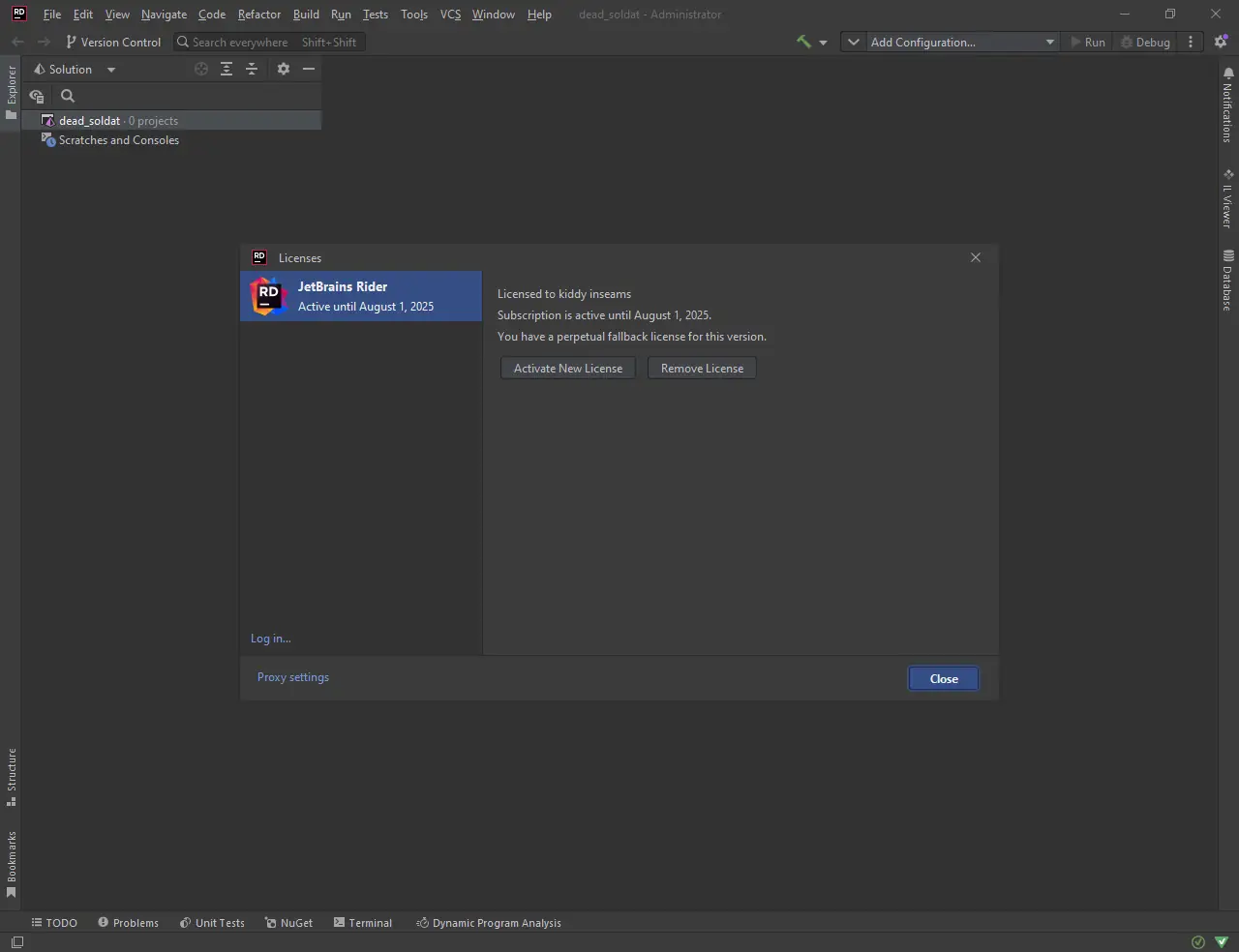
Task: Open Solution view dropdown
Action: tap(75, 69)
